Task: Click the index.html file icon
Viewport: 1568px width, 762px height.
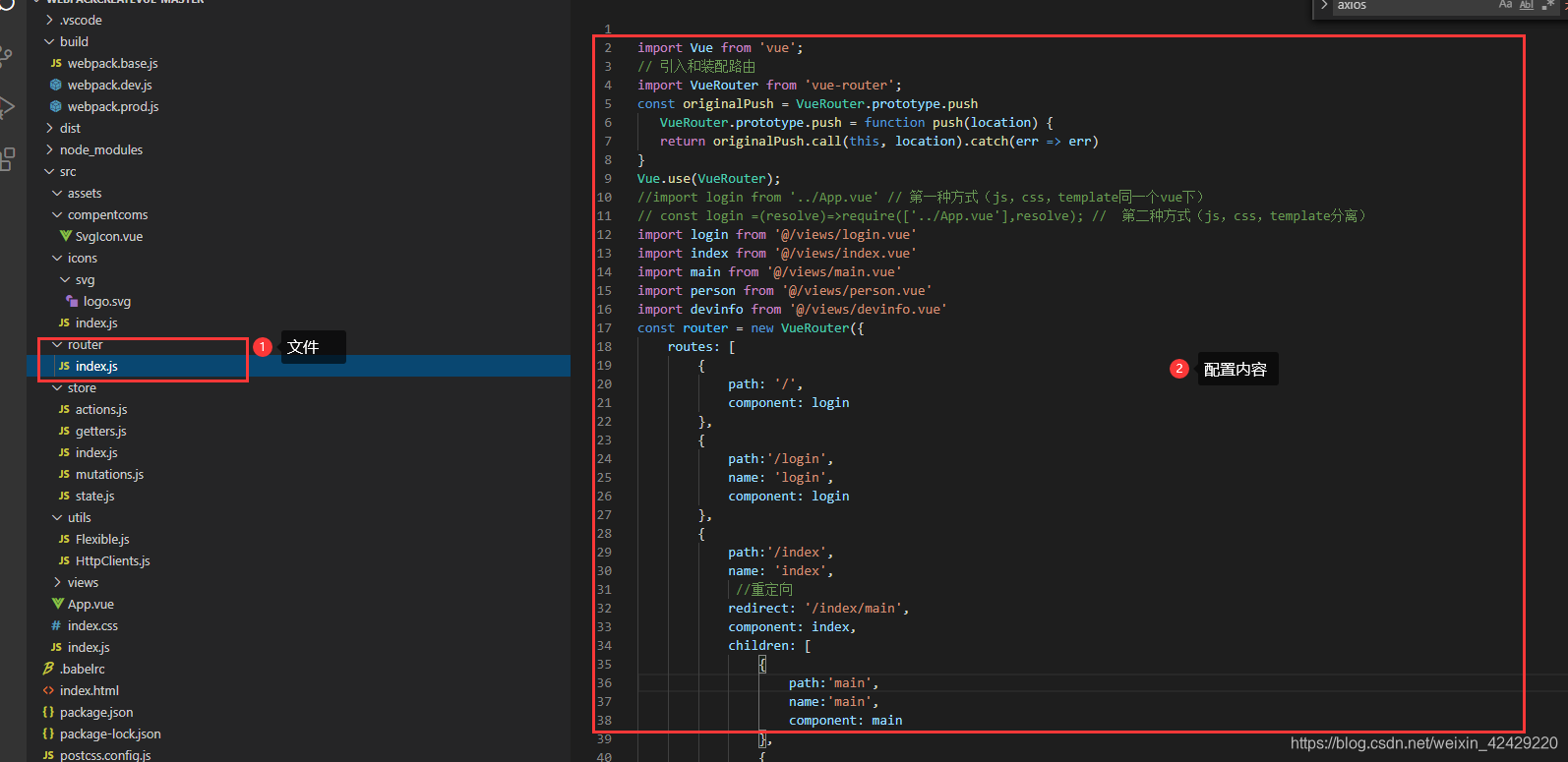Action: click(x=48, y=690)
